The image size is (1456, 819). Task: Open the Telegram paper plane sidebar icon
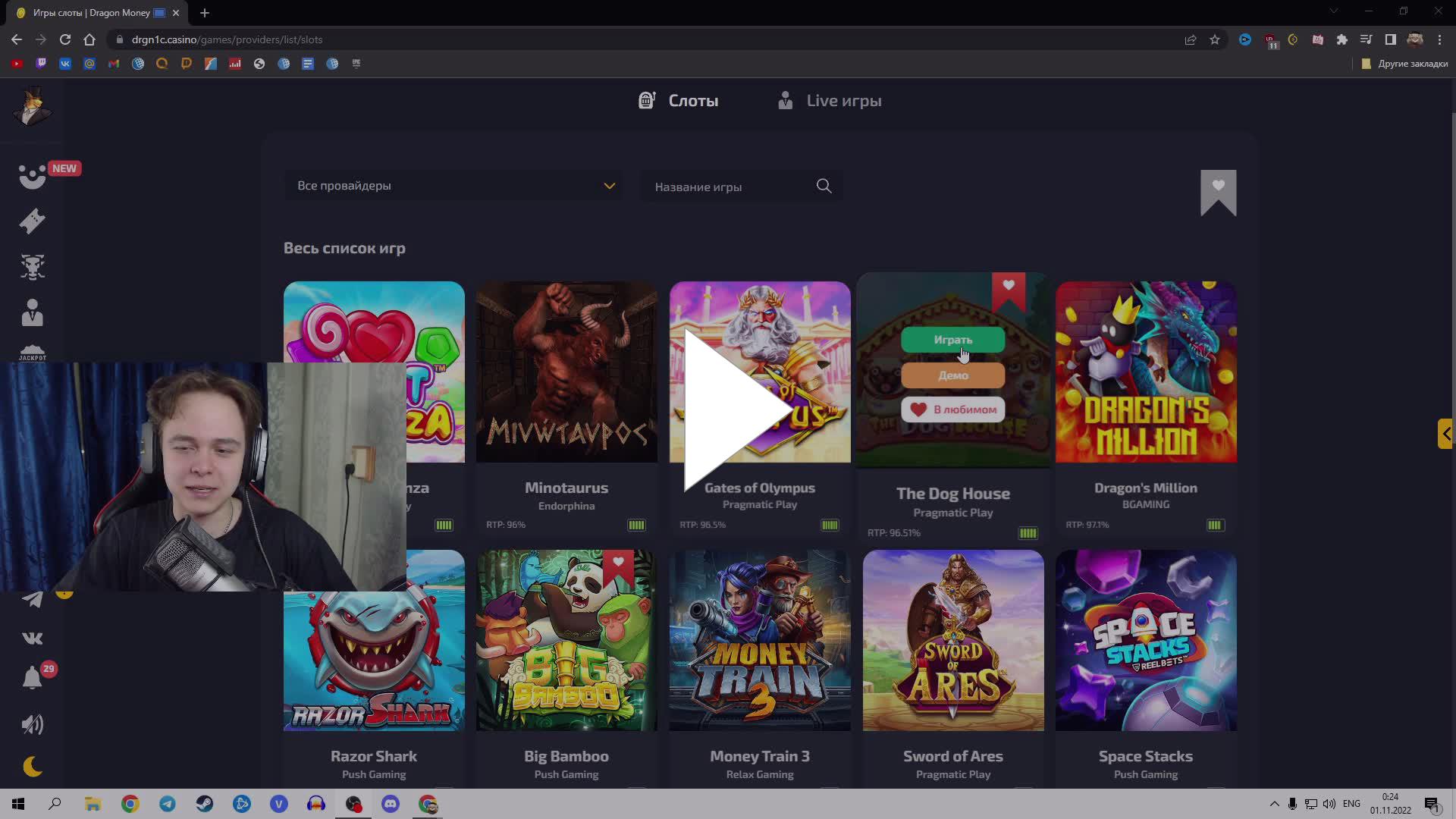click(x=32, y=600)
